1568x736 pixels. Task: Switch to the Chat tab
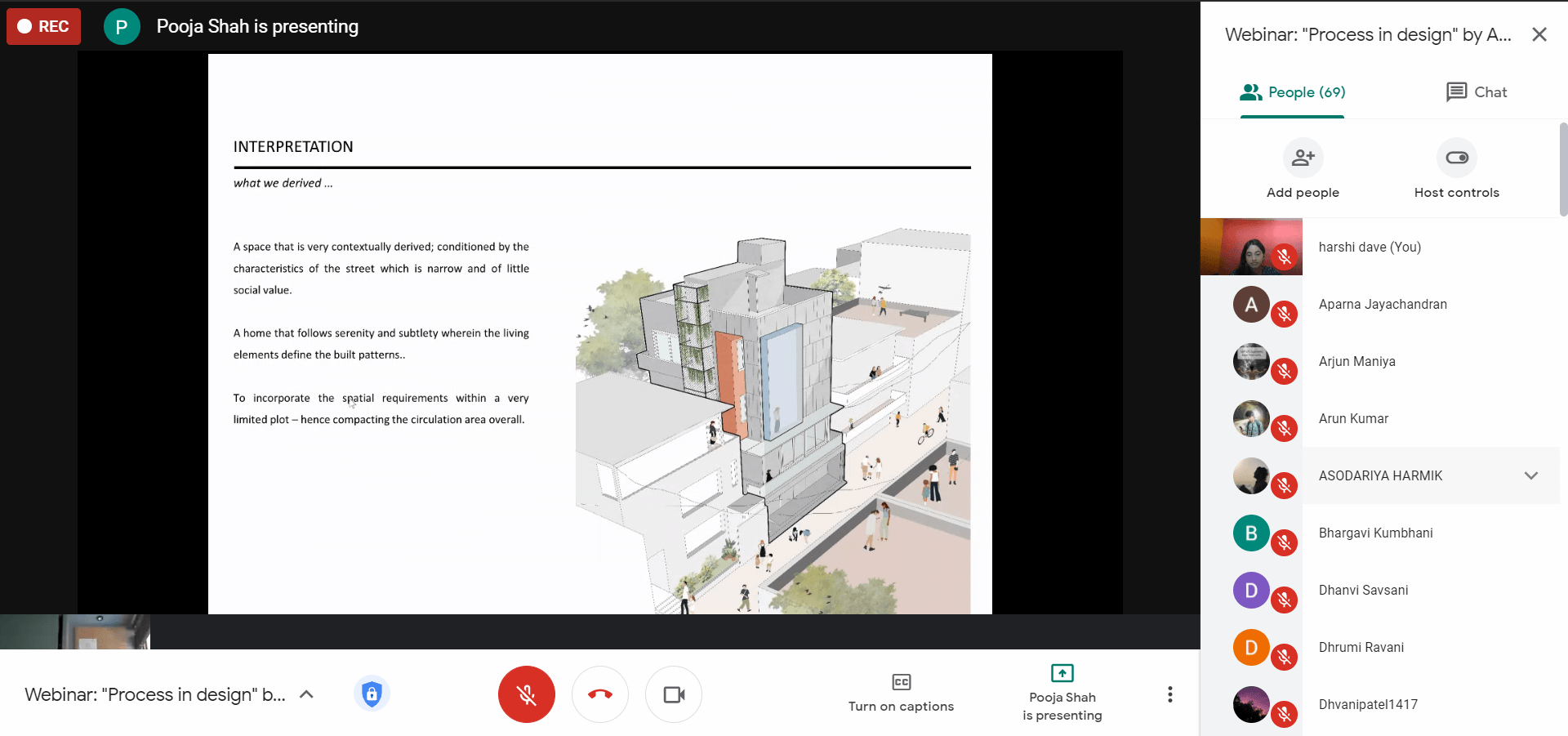(1476, 92)
